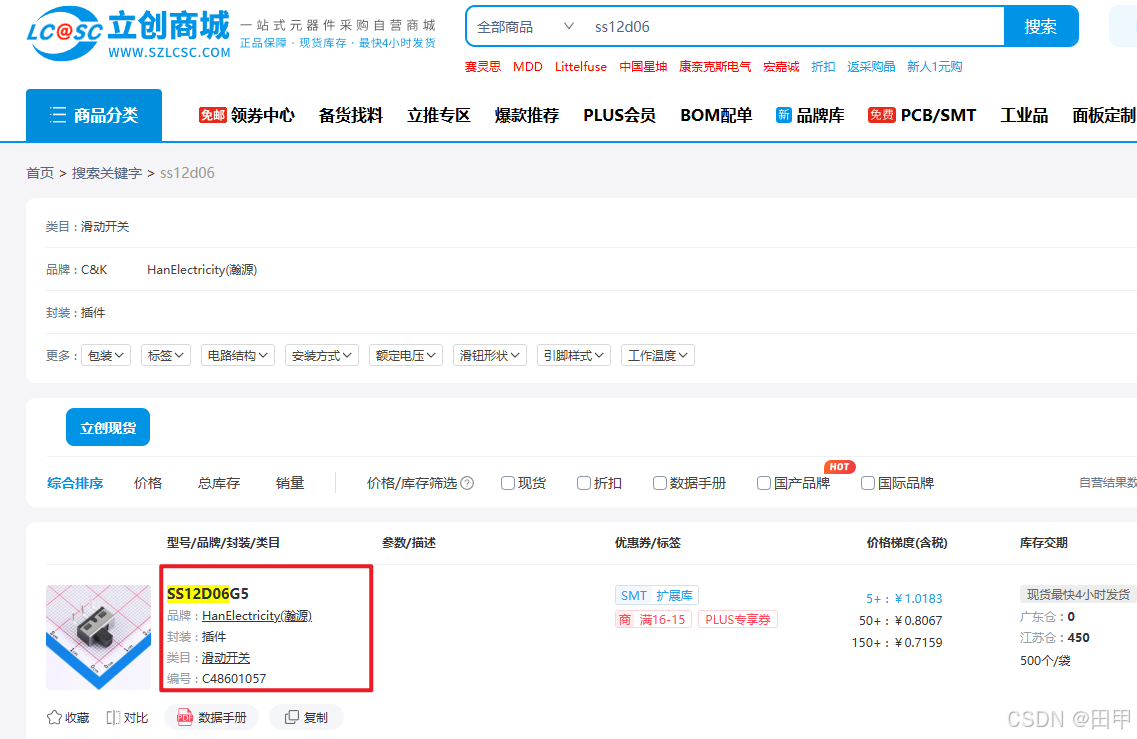The height and width of the screenshot is (739, 1137).
Task: Expand the 工作温度 filter dropdown
Action: click(x=658, y=355)
